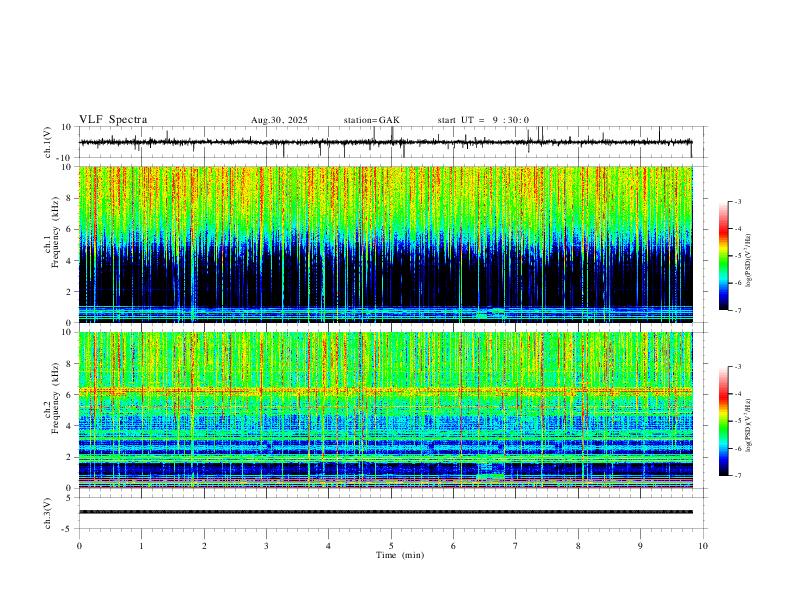The image size is (792, 612).
Task: Click the "ch.3(V)" axis label
Action: tap(48, 513)
